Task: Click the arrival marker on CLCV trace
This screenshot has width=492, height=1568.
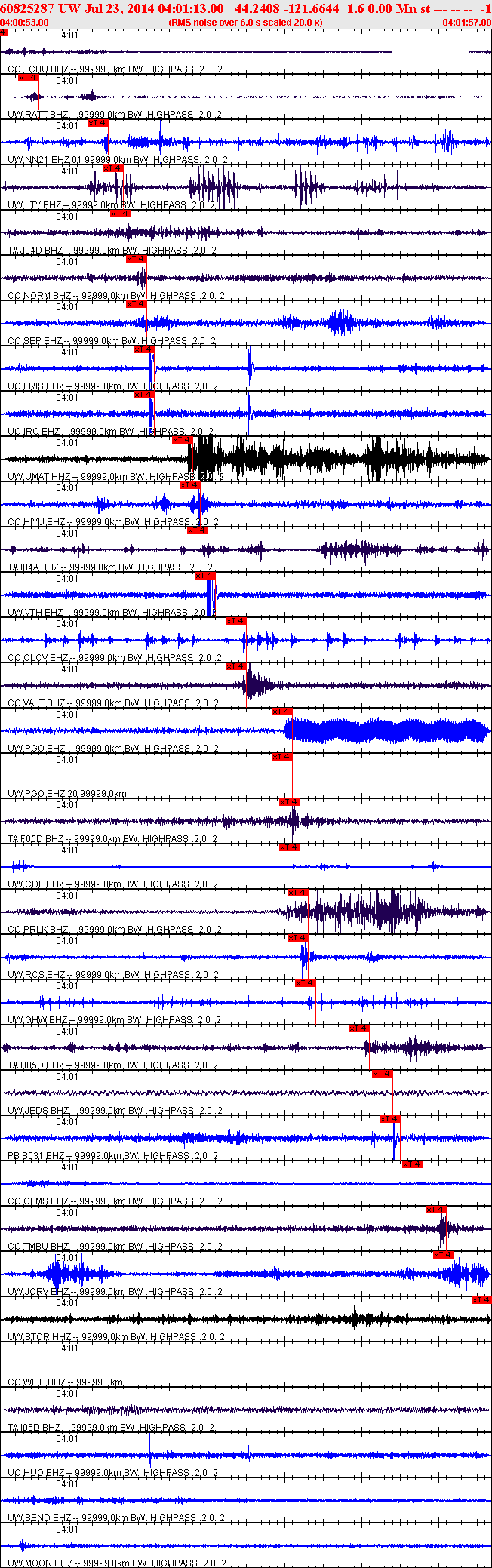Action: [x=235, y=621]
